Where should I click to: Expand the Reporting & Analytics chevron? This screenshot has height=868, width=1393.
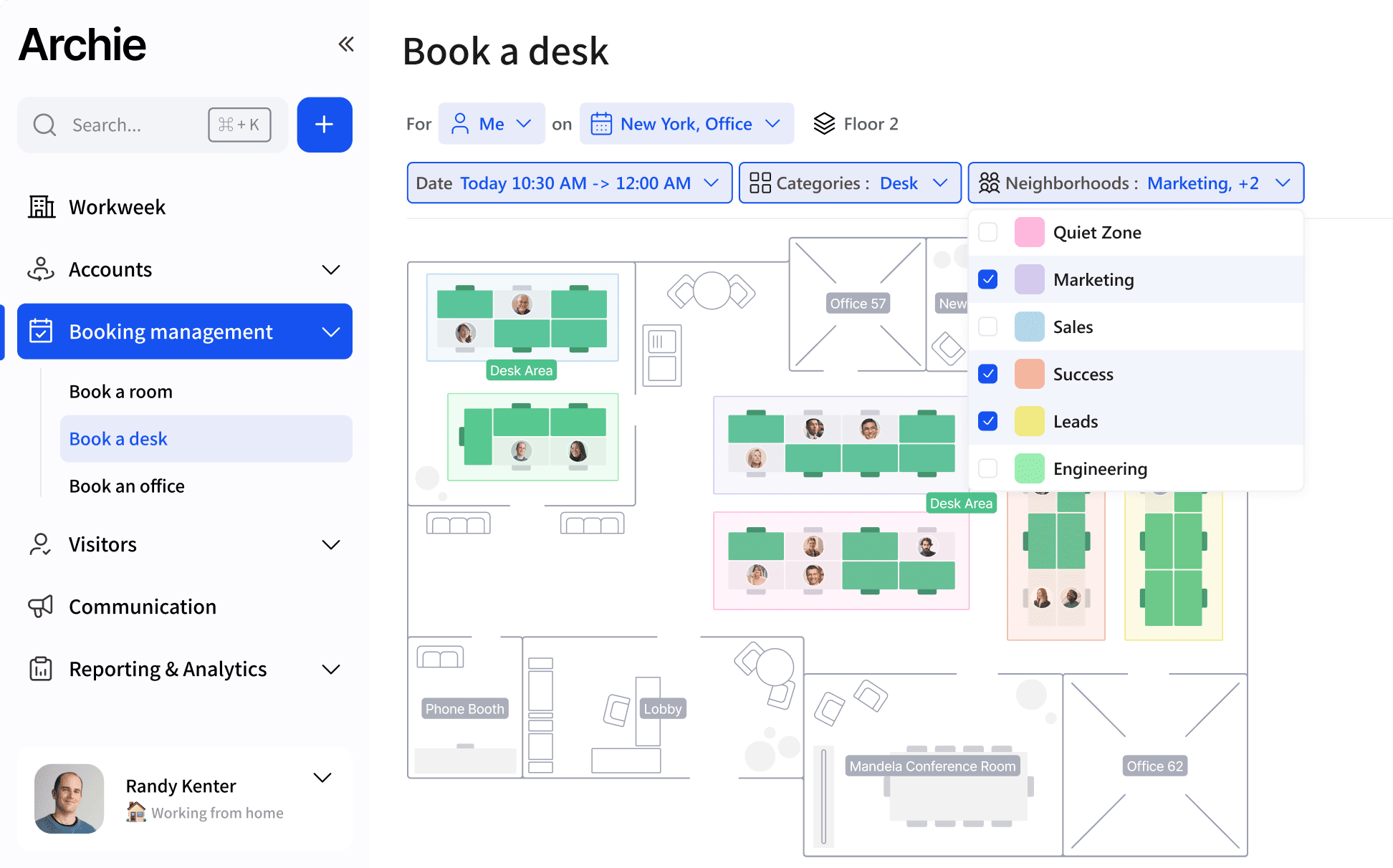(331, 669)
